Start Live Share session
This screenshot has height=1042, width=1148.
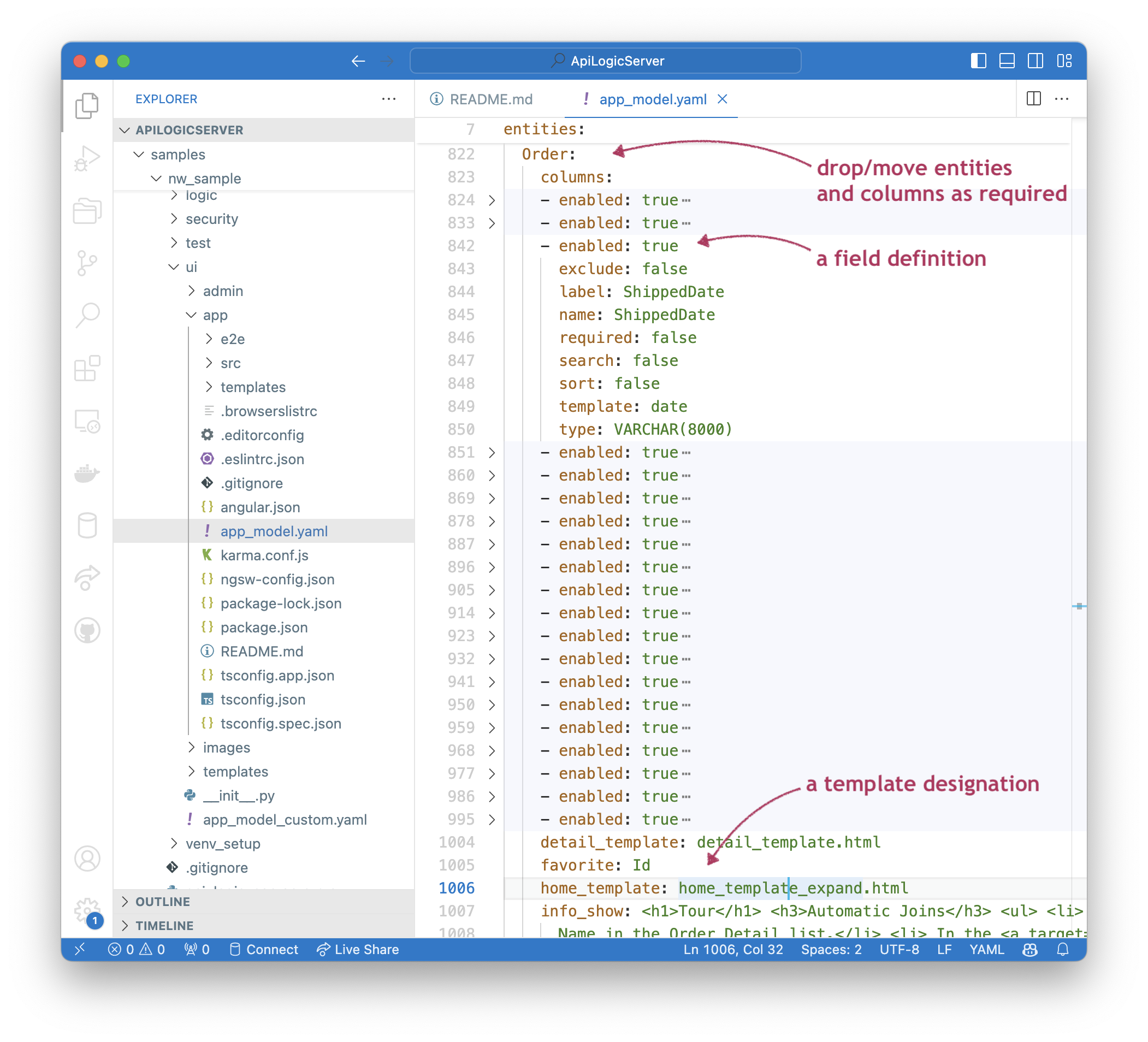pos(358,949)
